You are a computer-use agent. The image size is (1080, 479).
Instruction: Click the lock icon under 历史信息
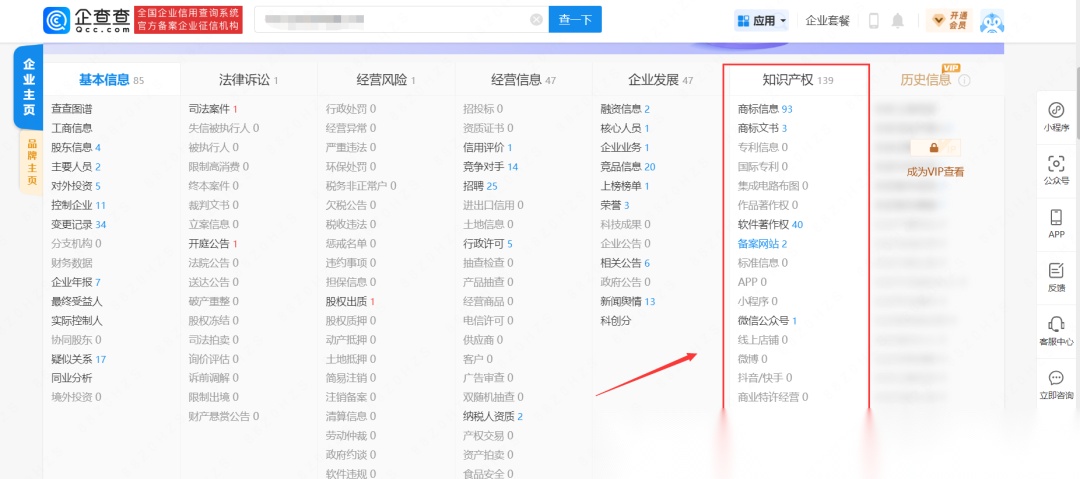pos(934,147)
